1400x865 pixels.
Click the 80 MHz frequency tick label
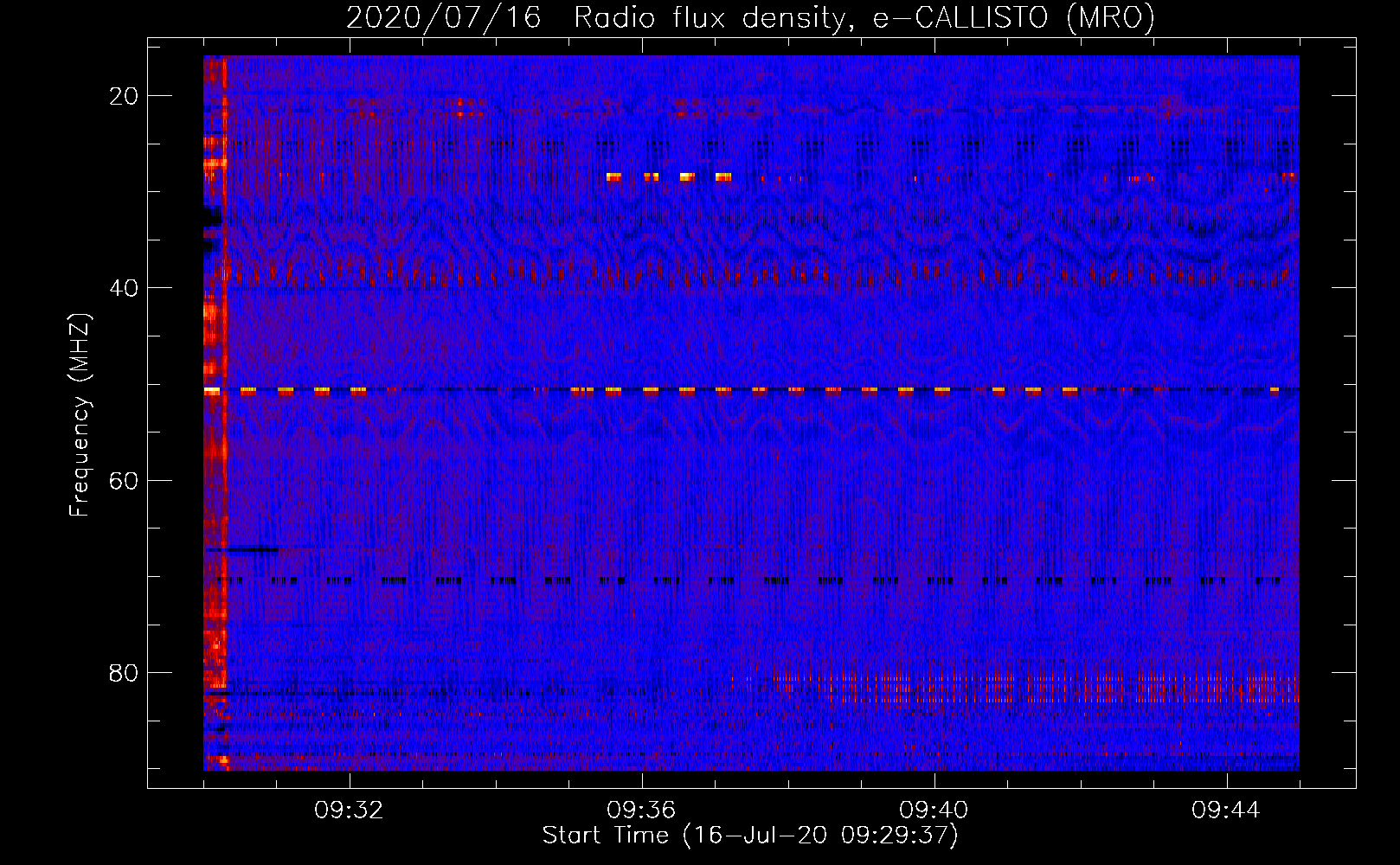(124, 672)
